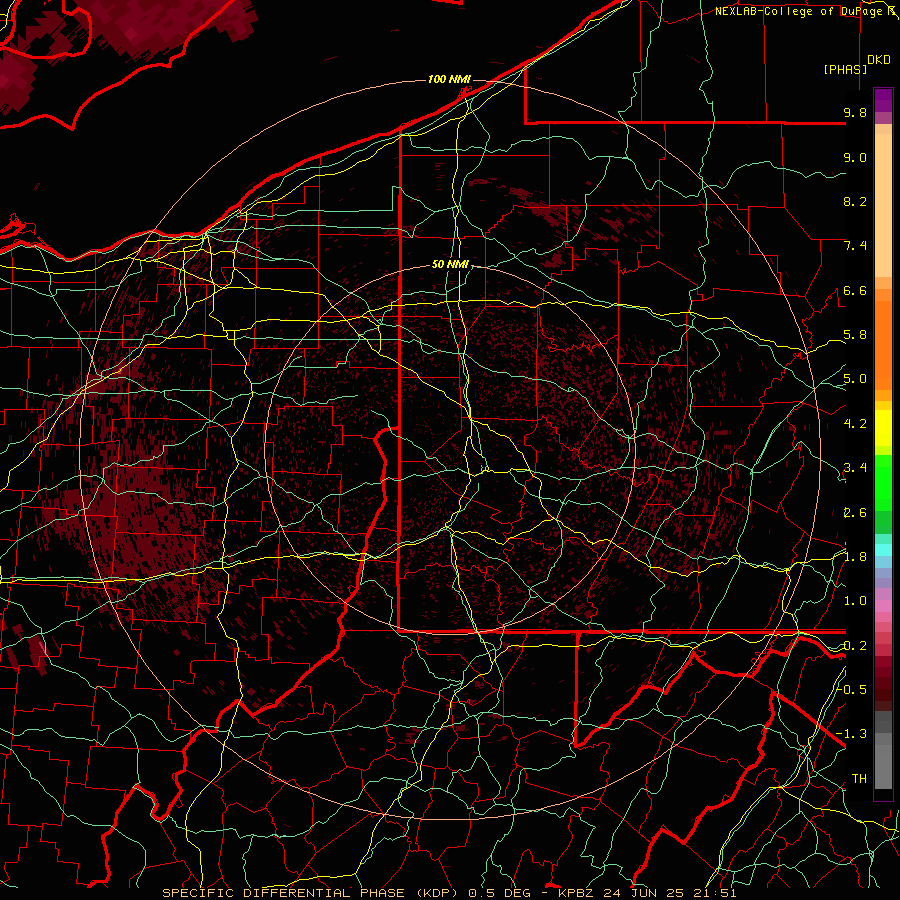
Task: Click the "5.8" scale value
Action: pyautogui.click(x=855, y=335)
